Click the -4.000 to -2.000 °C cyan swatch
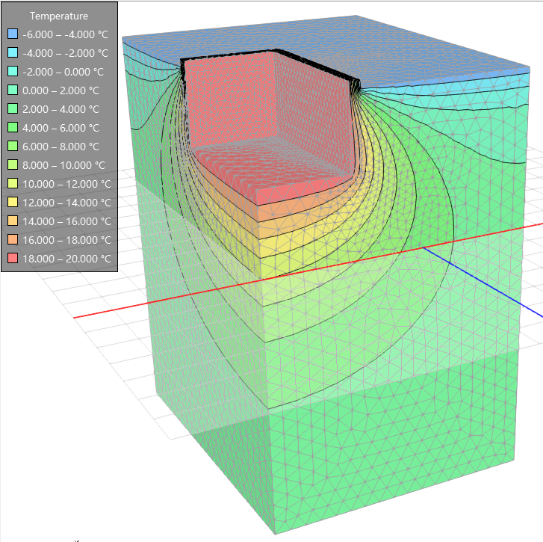Viewport: 543px width, 542px height. click(12, 52)
